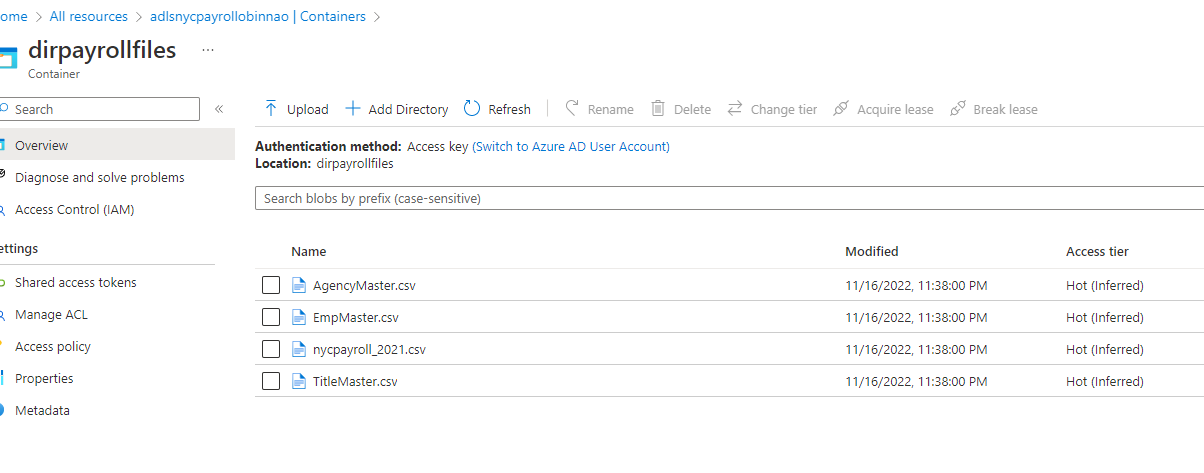Open the container ellipsis more menu
This screenshot has width=1204, height=473.
pos(208,49)
